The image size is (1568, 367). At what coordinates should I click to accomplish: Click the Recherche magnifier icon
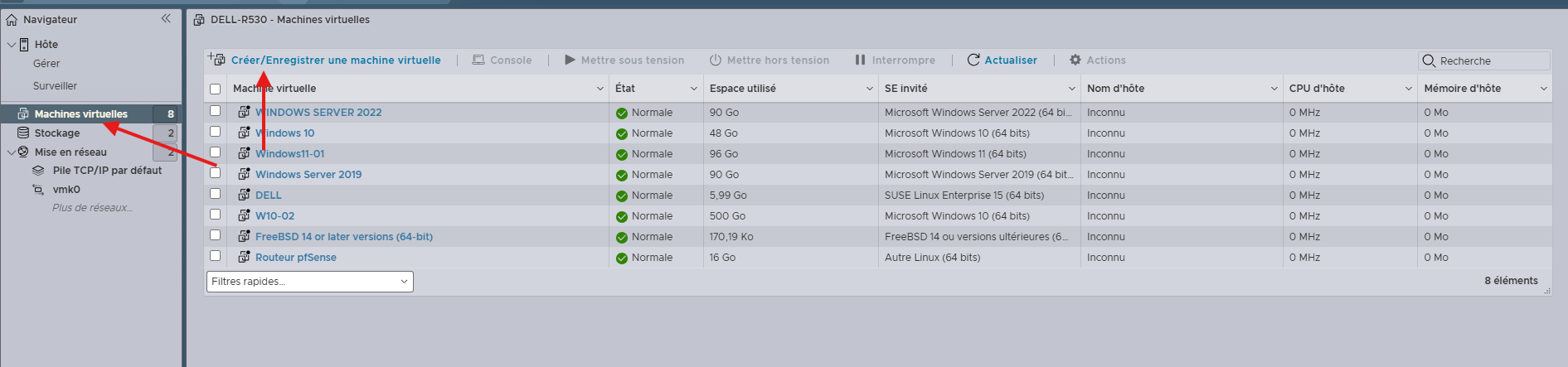[x=1429, y=60]
